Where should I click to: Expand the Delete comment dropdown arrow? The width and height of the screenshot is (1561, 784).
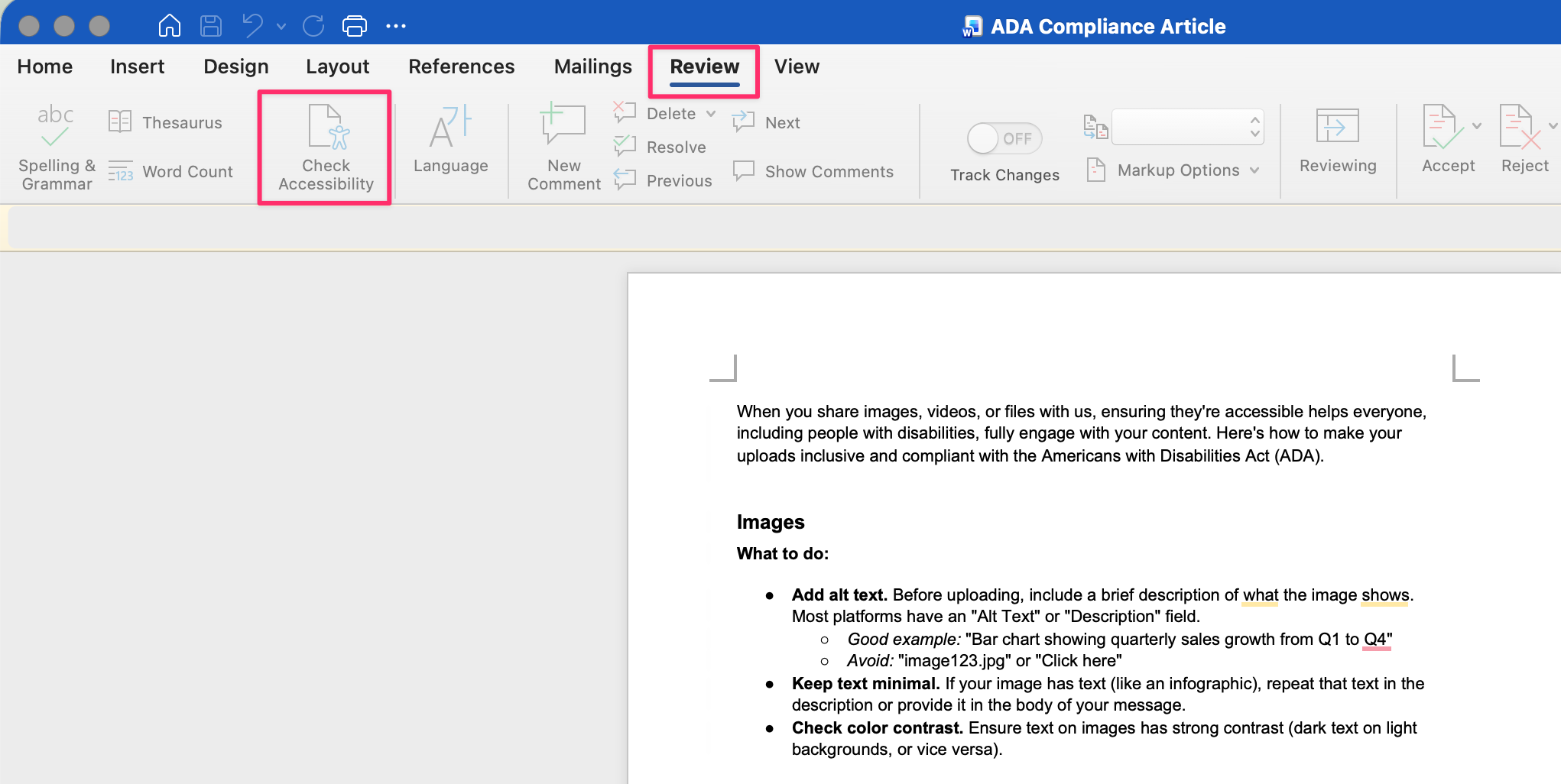(711, 114)
